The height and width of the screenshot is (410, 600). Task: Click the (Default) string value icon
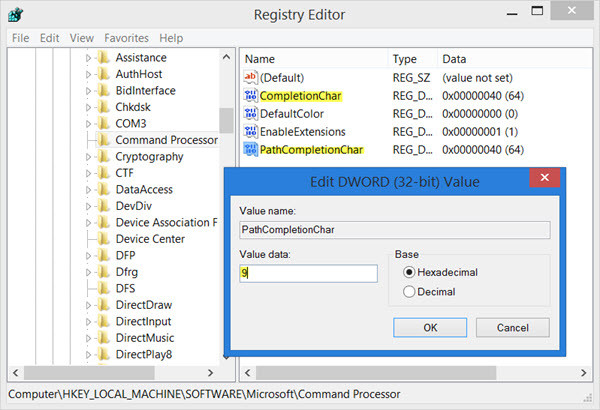pos(250,77)
